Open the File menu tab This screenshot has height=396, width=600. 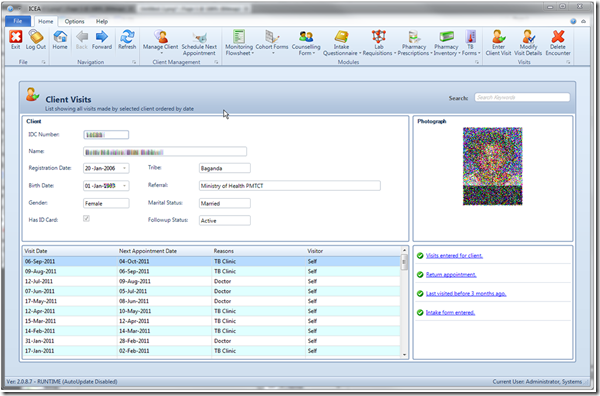18,21
